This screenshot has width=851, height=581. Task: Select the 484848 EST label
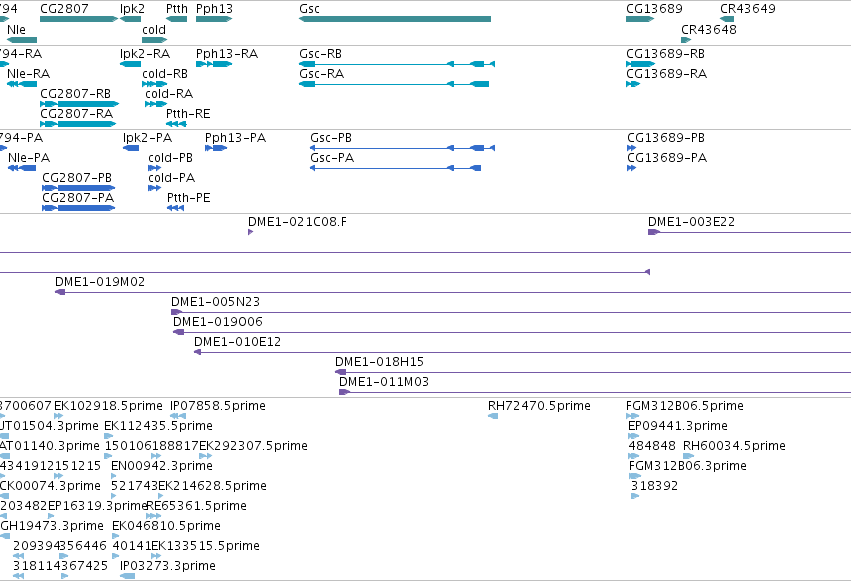652,446
